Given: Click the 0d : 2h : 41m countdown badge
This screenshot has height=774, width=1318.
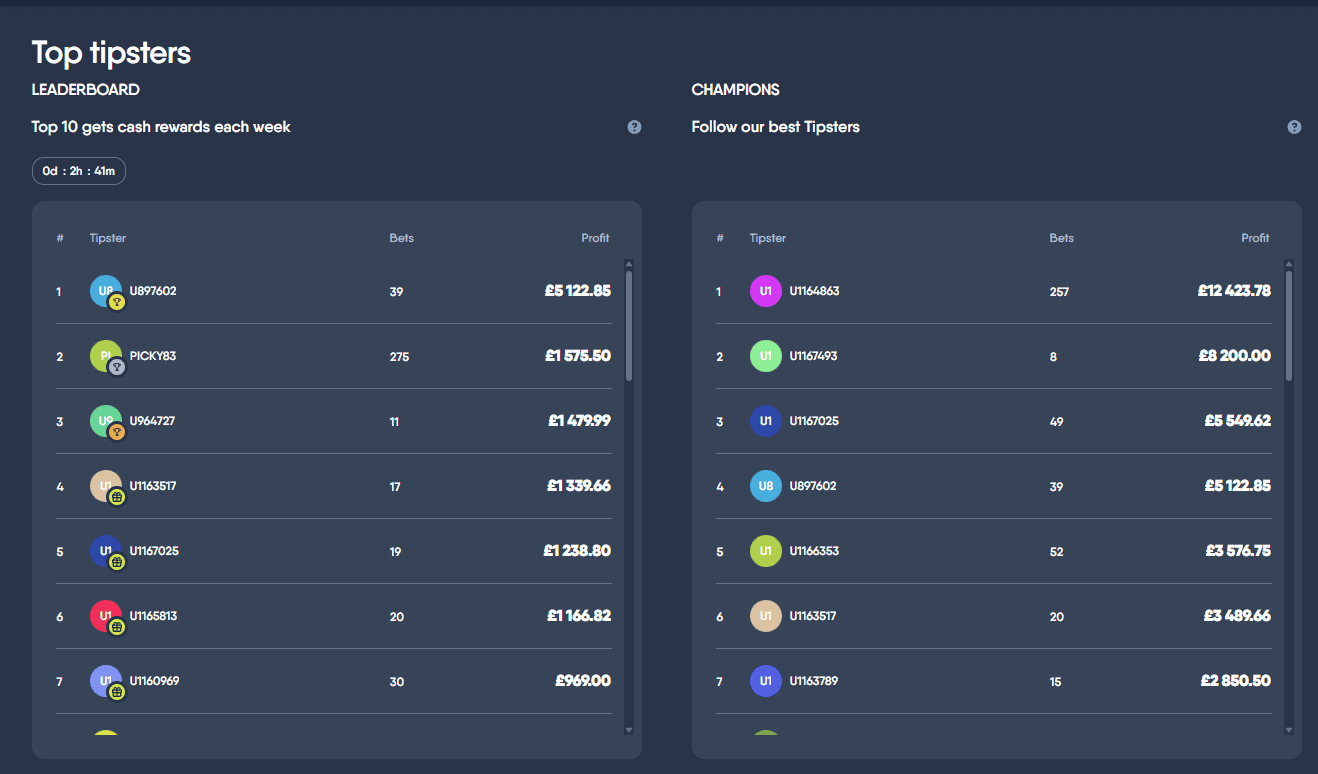Looking at the screenshot, I should 79,171.
